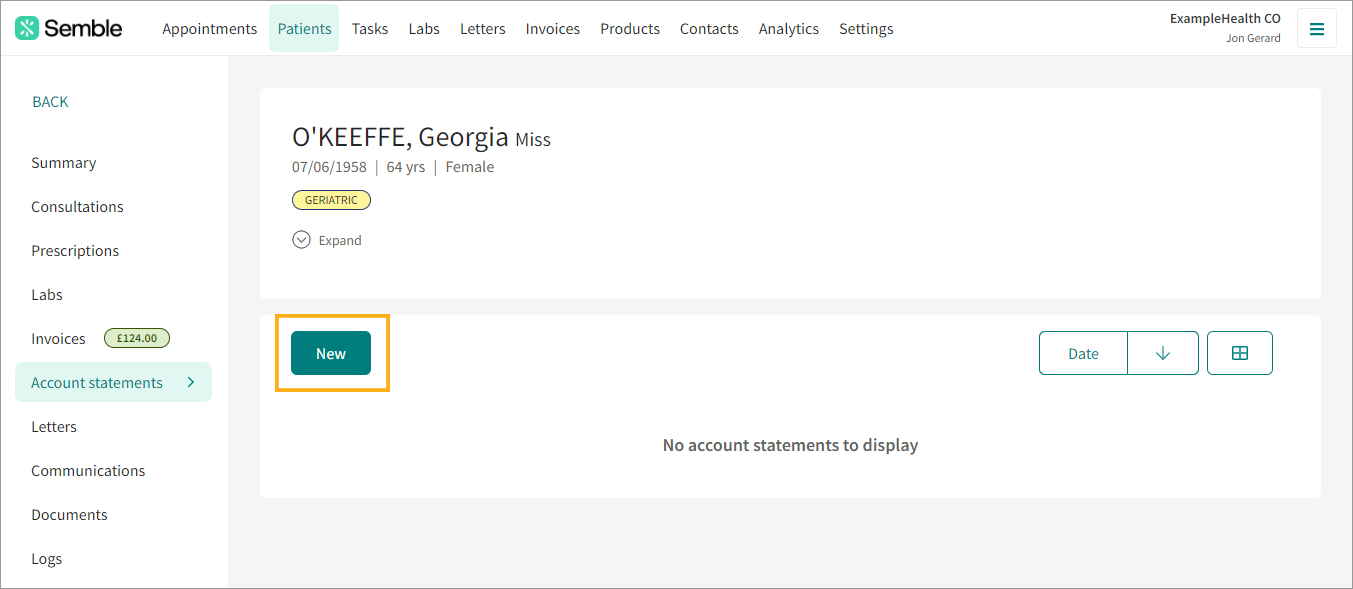The width and height of the screenshot is (1353, 589).
Task: Click chevron beside Account statements
Action: coord(190,382)
